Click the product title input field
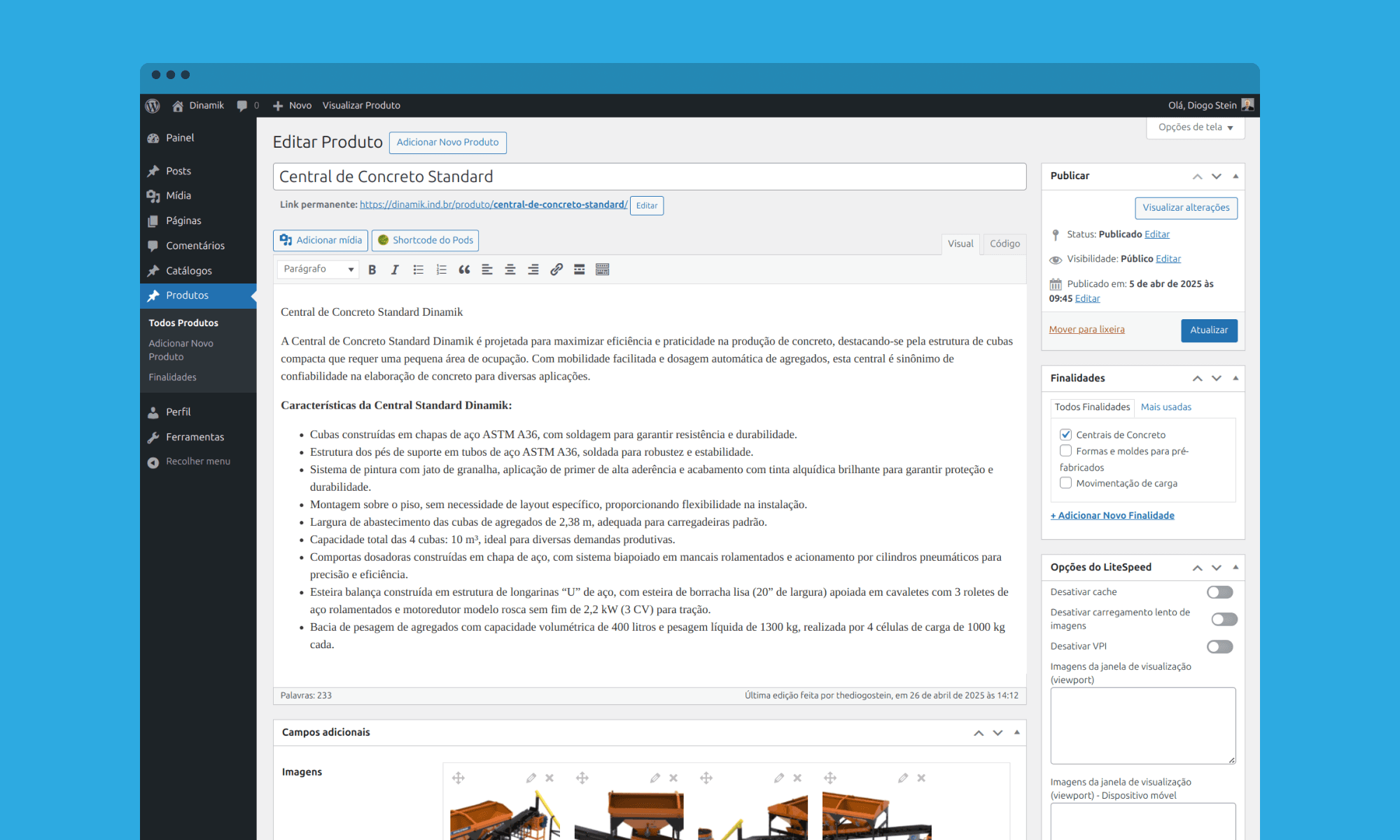Screen dimensions: 1400x840 [x=649, y=177]
